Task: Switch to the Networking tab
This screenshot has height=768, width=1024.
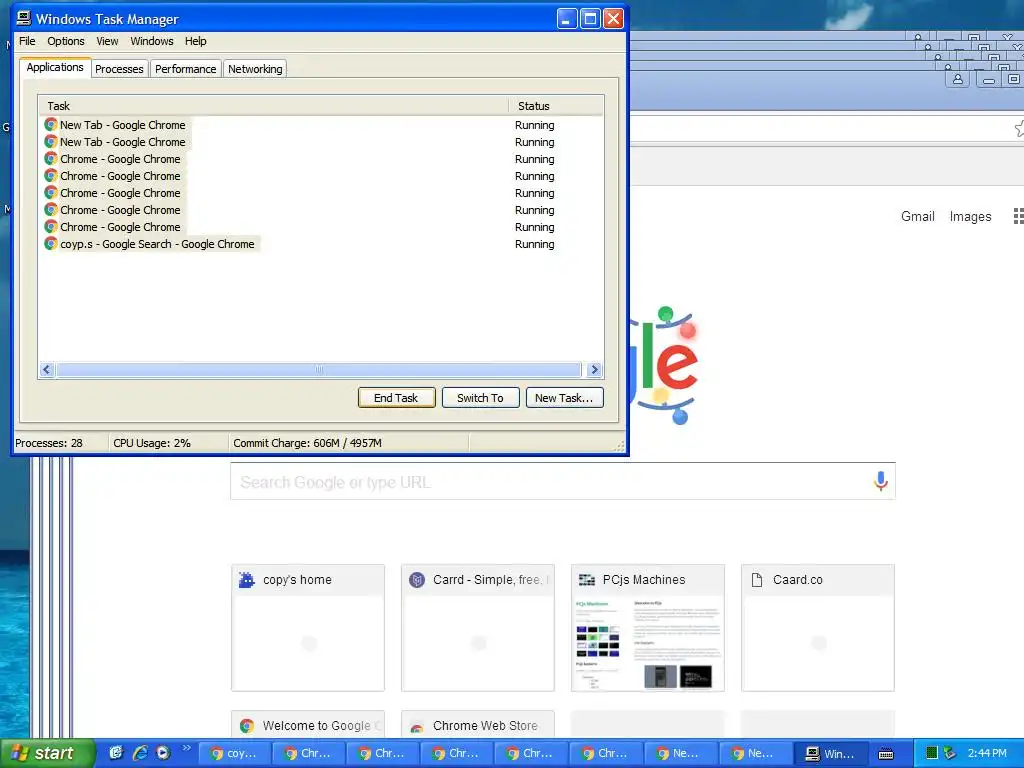Action: (255, 69)
